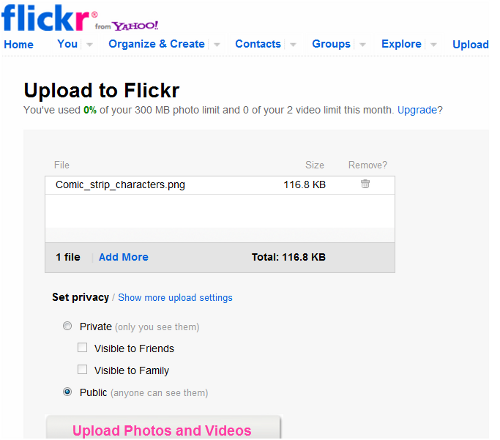
Task: Click the Add More link
Action: tap(124, 257)
